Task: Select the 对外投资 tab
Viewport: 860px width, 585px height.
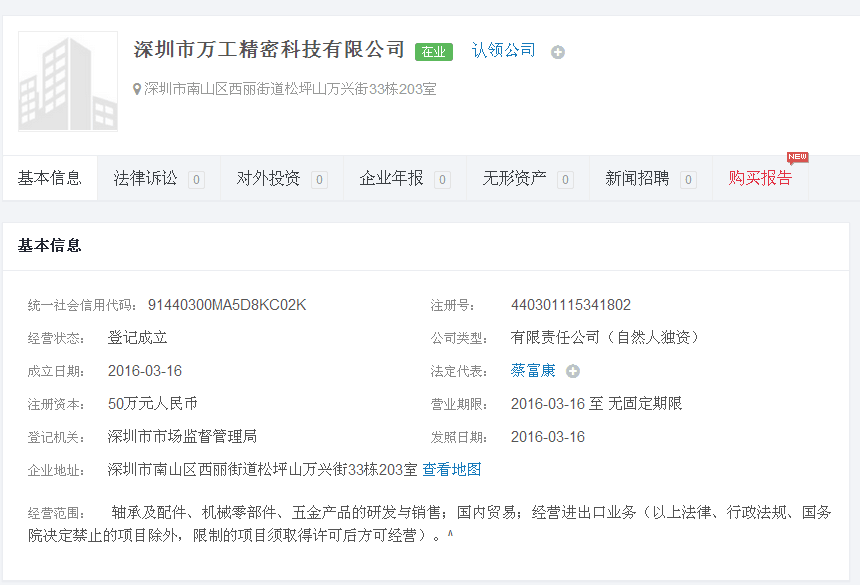Action: (268, 179)
